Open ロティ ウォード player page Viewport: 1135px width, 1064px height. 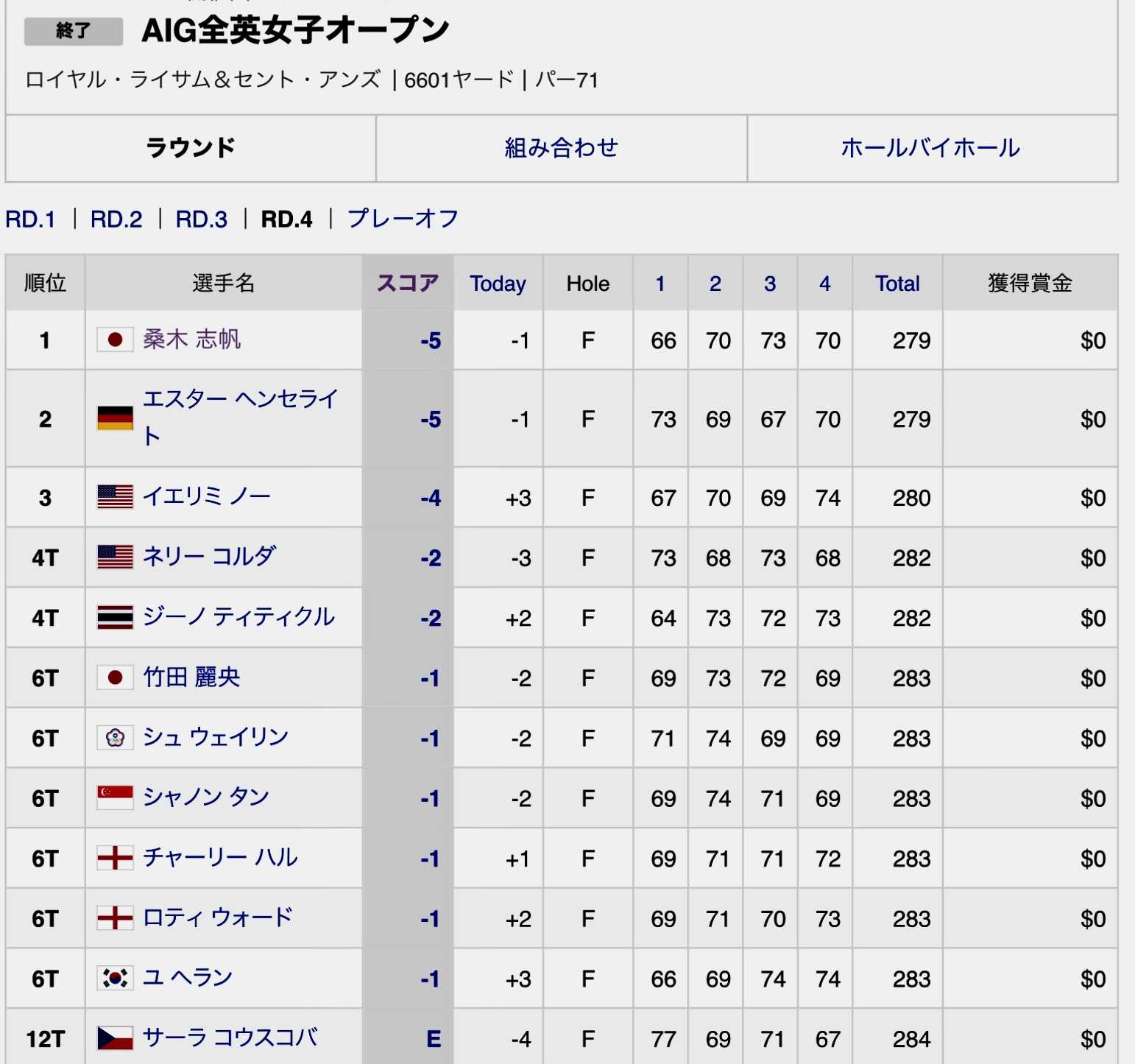pyautogui.click(x=218, y=917)
